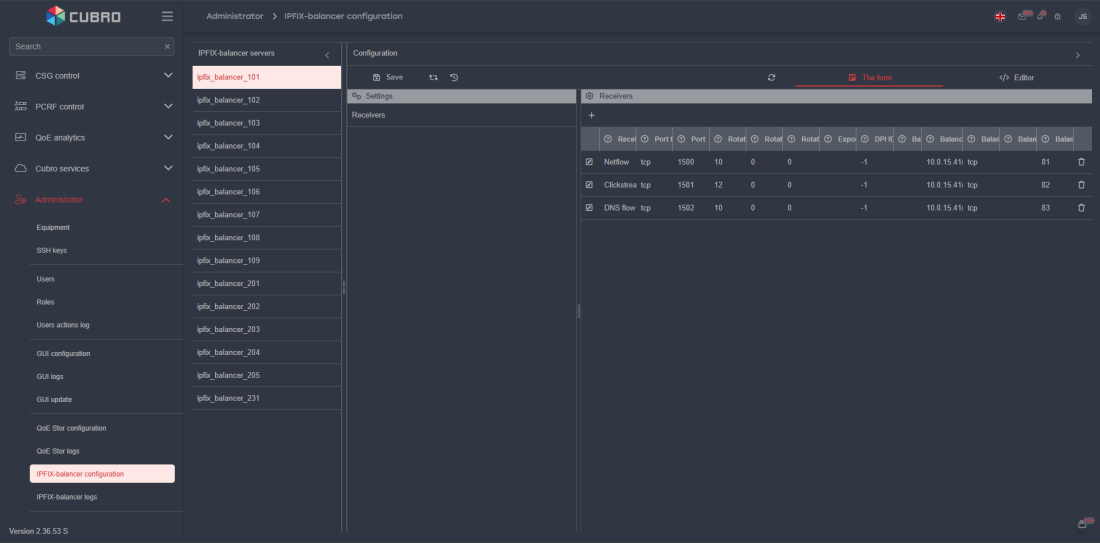Toggle the Netflow row checkbox

coord(589,162)
